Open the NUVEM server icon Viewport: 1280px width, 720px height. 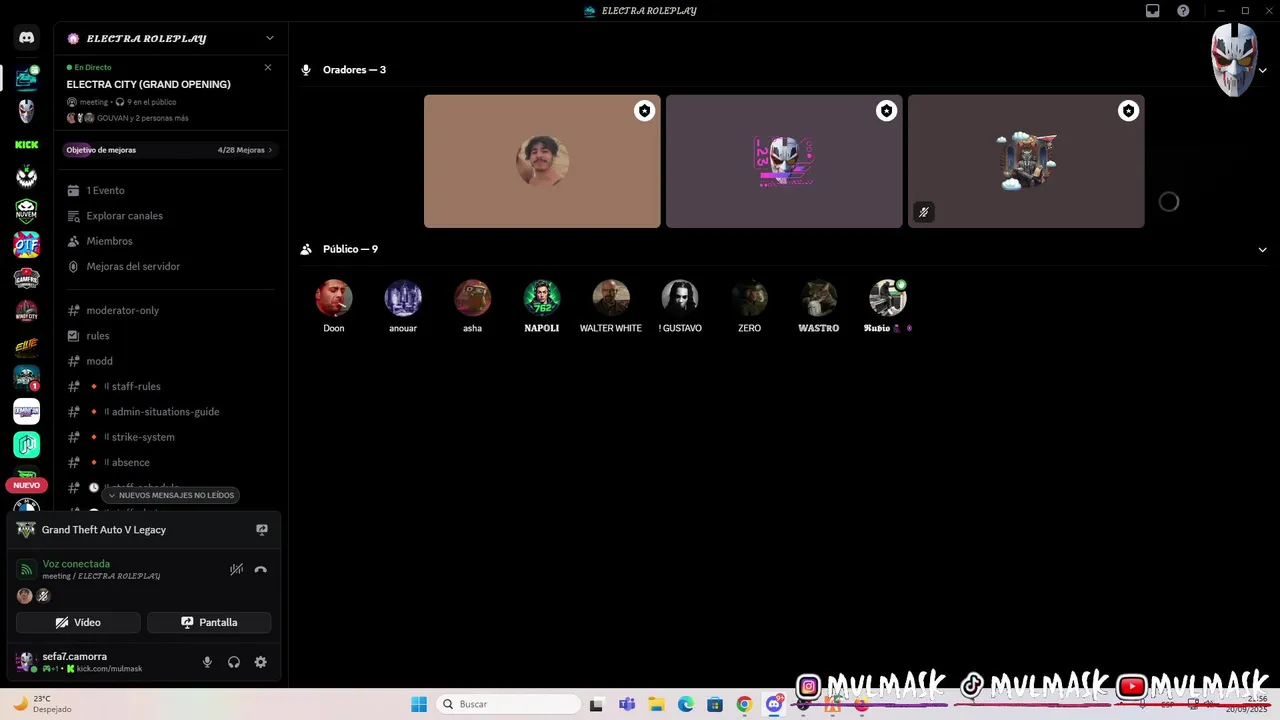point(27,211)
